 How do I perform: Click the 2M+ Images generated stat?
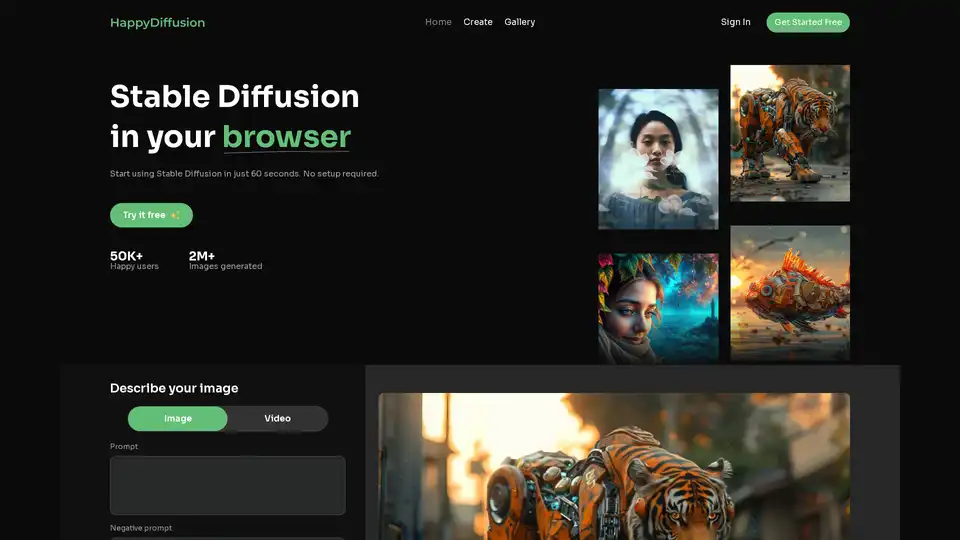[x=225, y=260]
